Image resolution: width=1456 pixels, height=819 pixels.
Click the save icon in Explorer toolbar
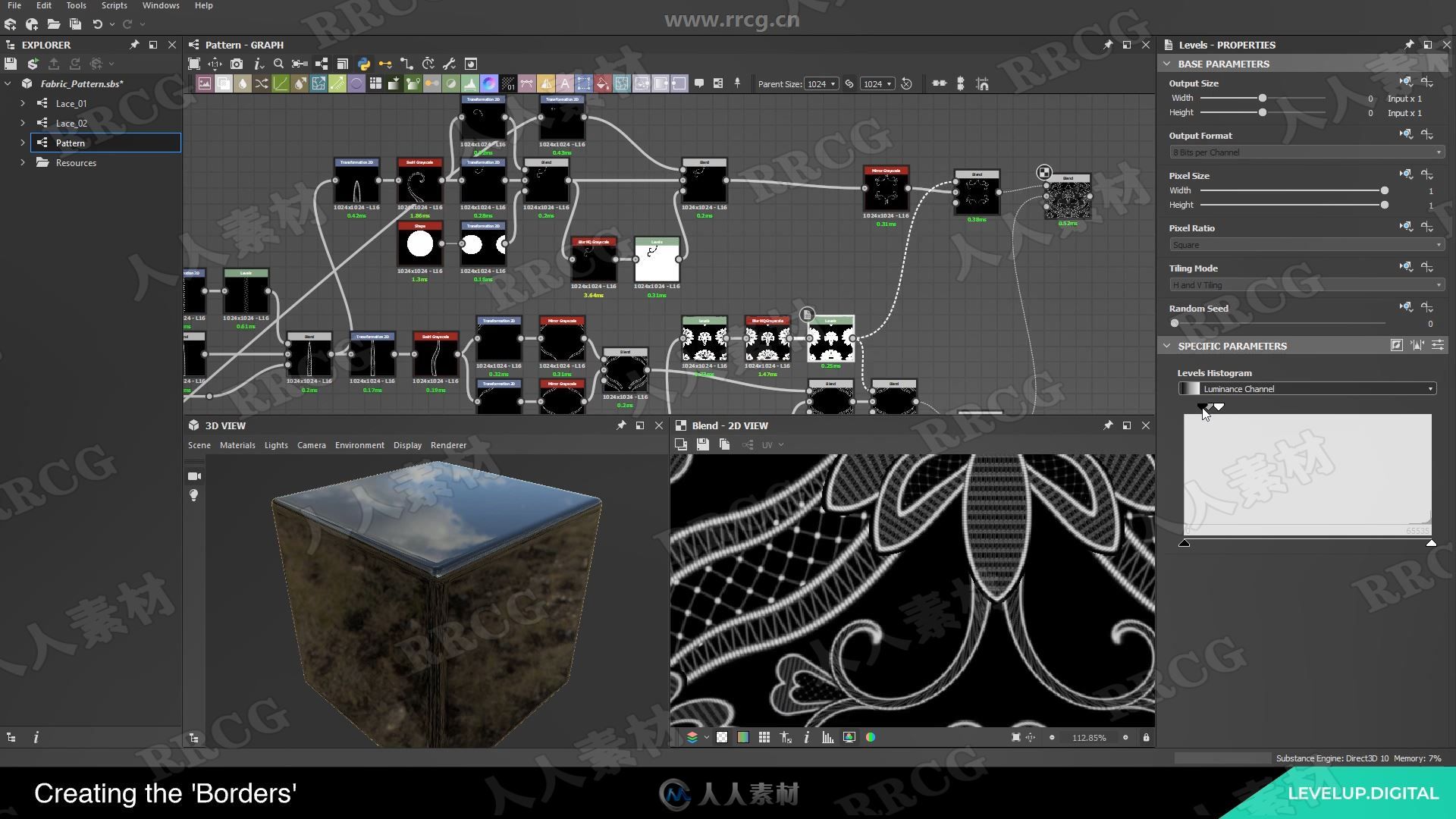[x=11, y=64]
